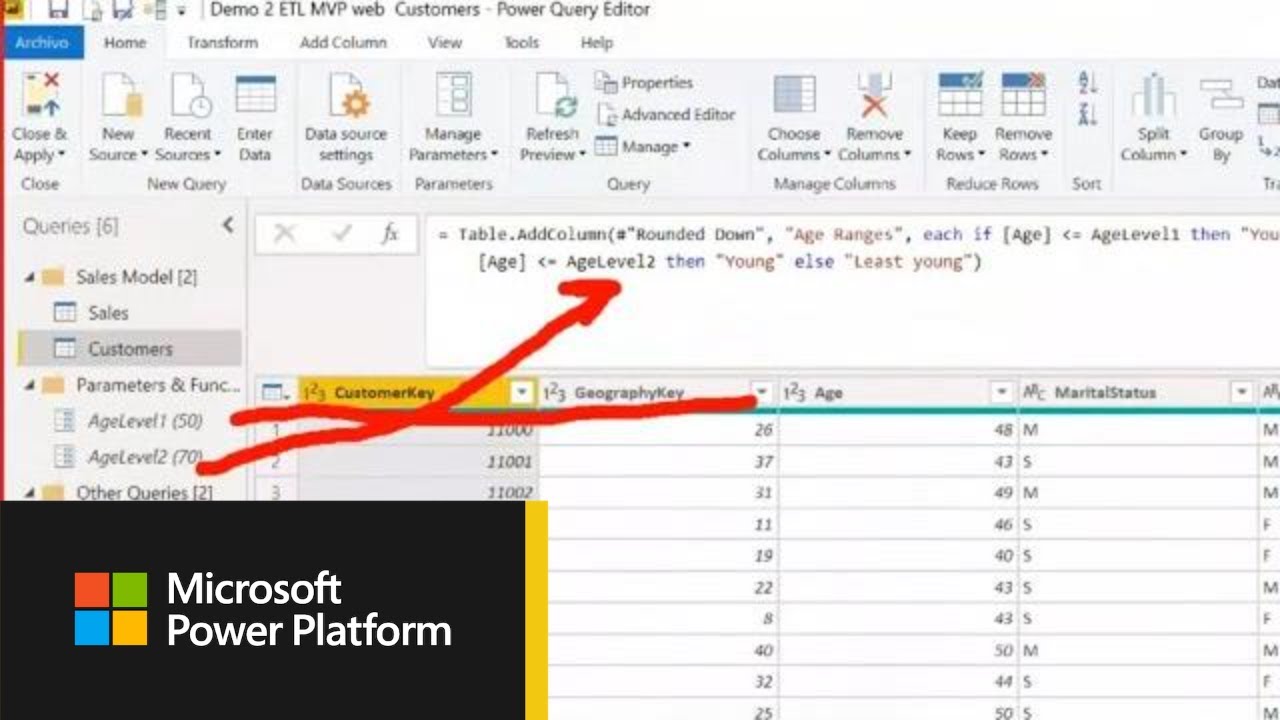Switch to the Home ribbon tab
The width and height of the screenshot is (1280, 720).
[125, 43]
